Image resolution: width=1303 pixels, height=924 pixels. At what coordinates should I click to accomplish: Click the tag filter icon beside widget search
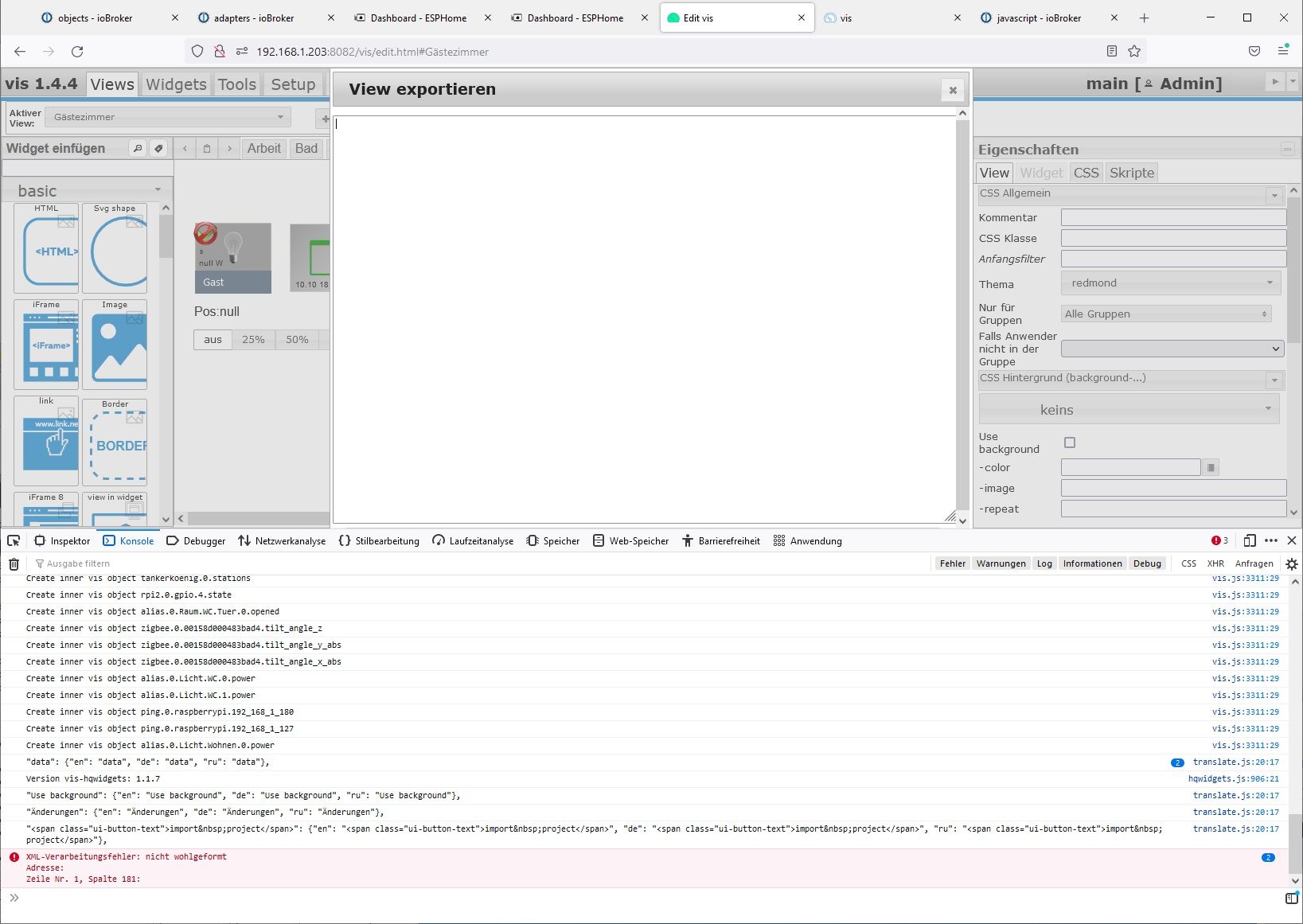pyautogui.click(x=159, y=148)
